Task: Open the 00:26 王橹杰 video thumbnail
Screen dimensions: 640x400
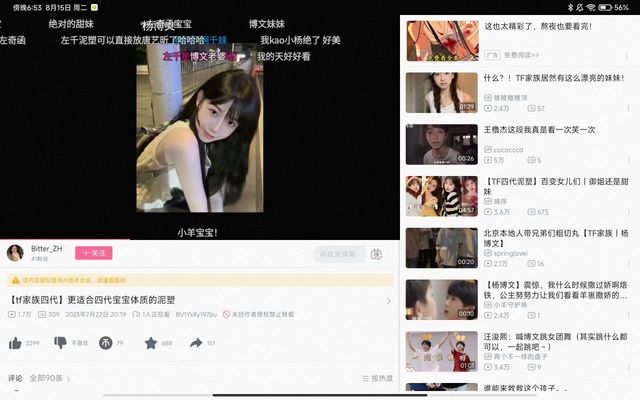Action: click(x=442, y=144)
